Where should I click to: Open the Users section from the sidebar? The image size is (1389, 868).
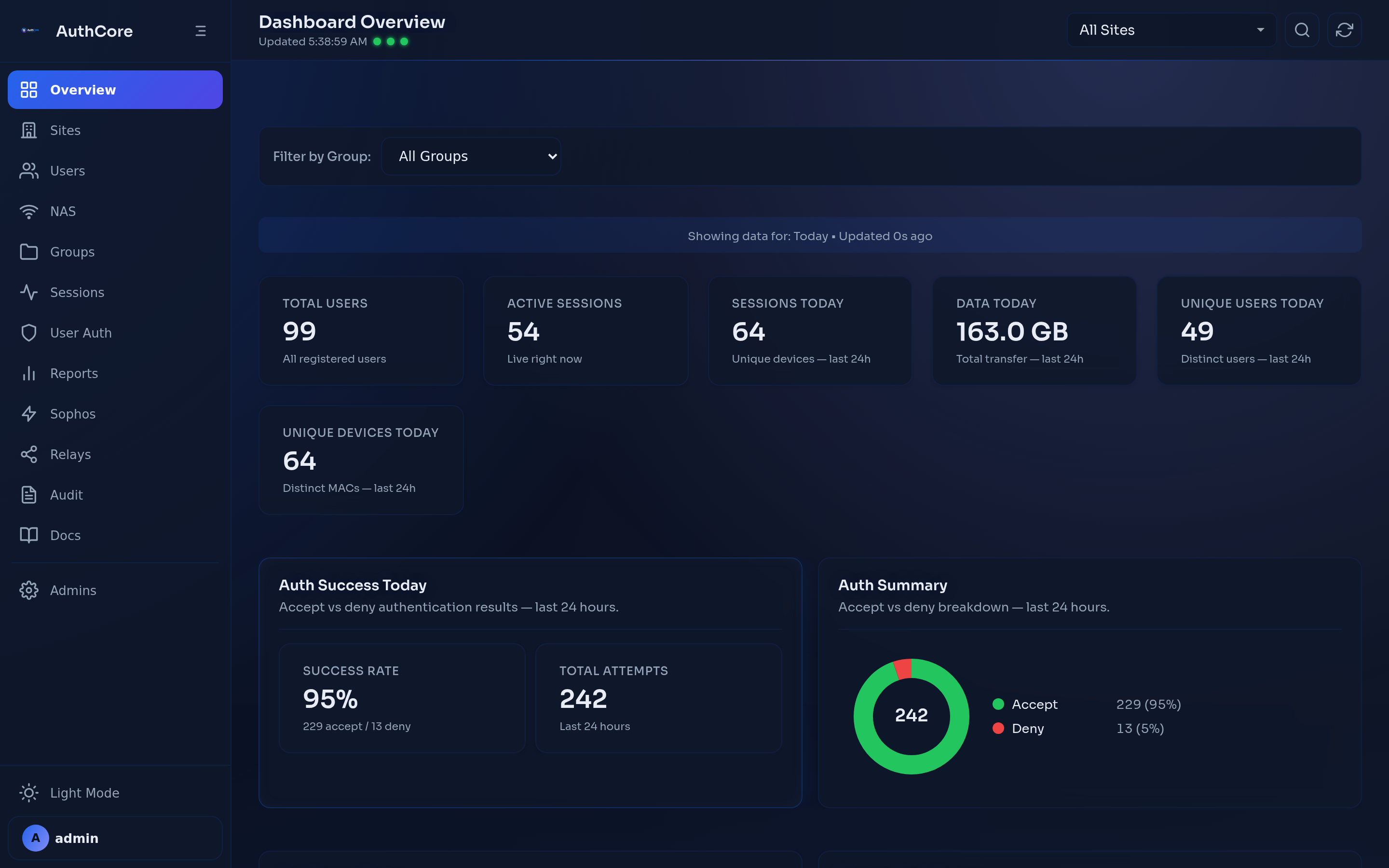click(67, 171)
